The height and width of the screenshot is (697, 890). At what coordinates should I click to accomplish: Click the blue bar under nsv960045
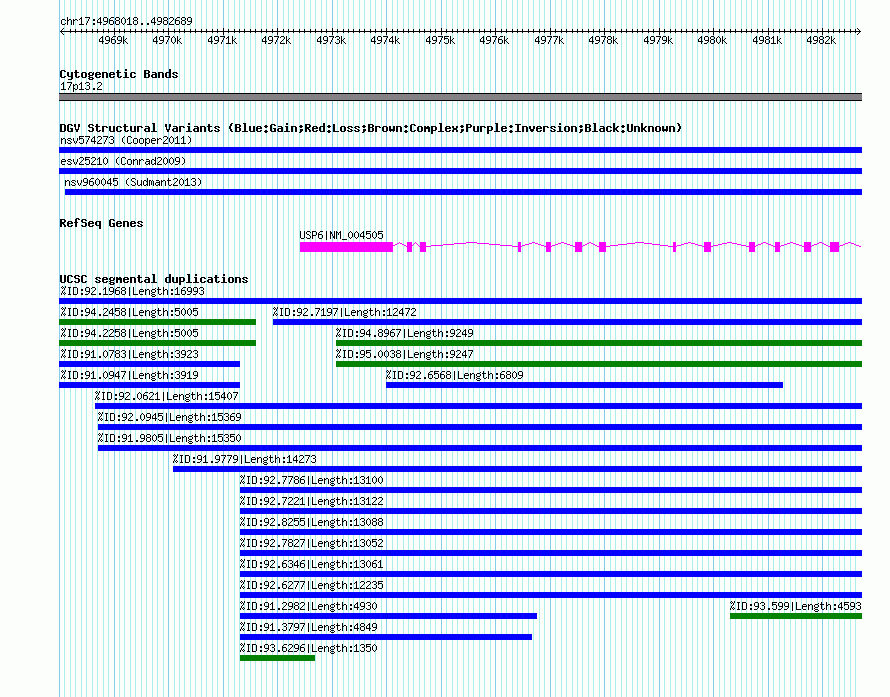point(463,192)
